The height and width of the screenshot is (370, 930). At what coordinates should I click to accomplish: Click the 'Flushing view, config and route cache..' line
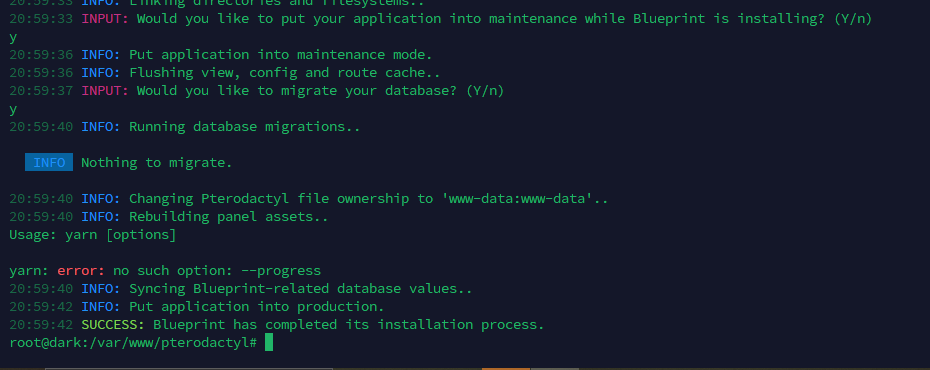(285, 73)
